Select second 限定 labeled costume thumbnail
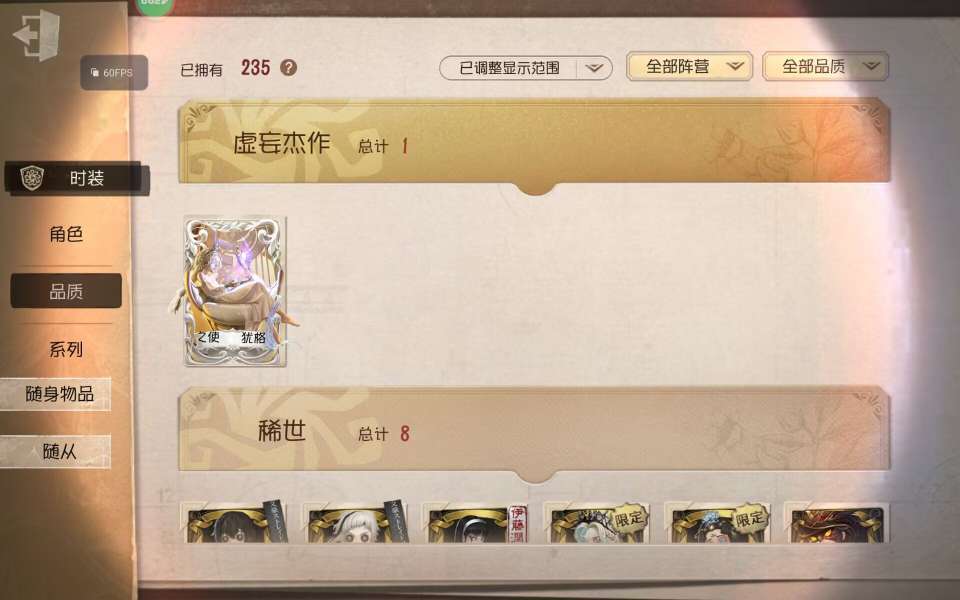The width and height of the screenshot is (960, 600). 719,524
